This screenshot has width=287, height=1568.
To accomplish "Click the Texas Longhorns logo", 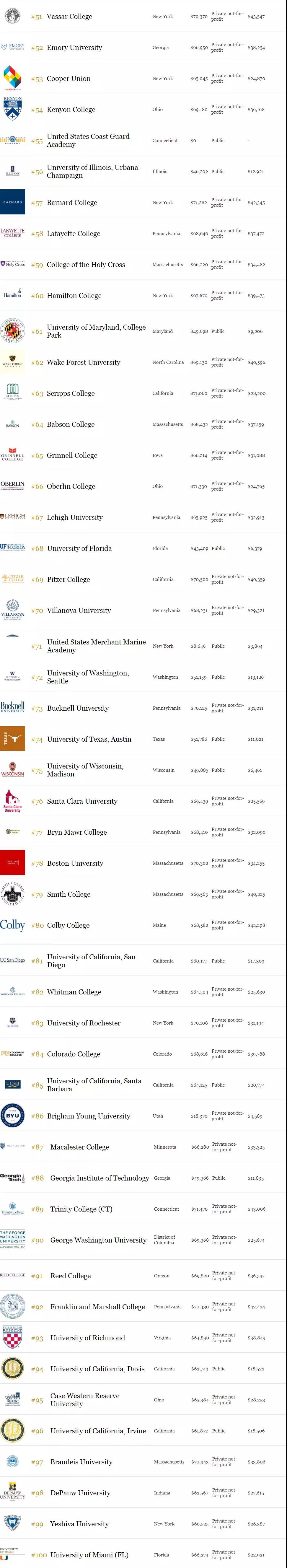I will click(x=13, y=739).
